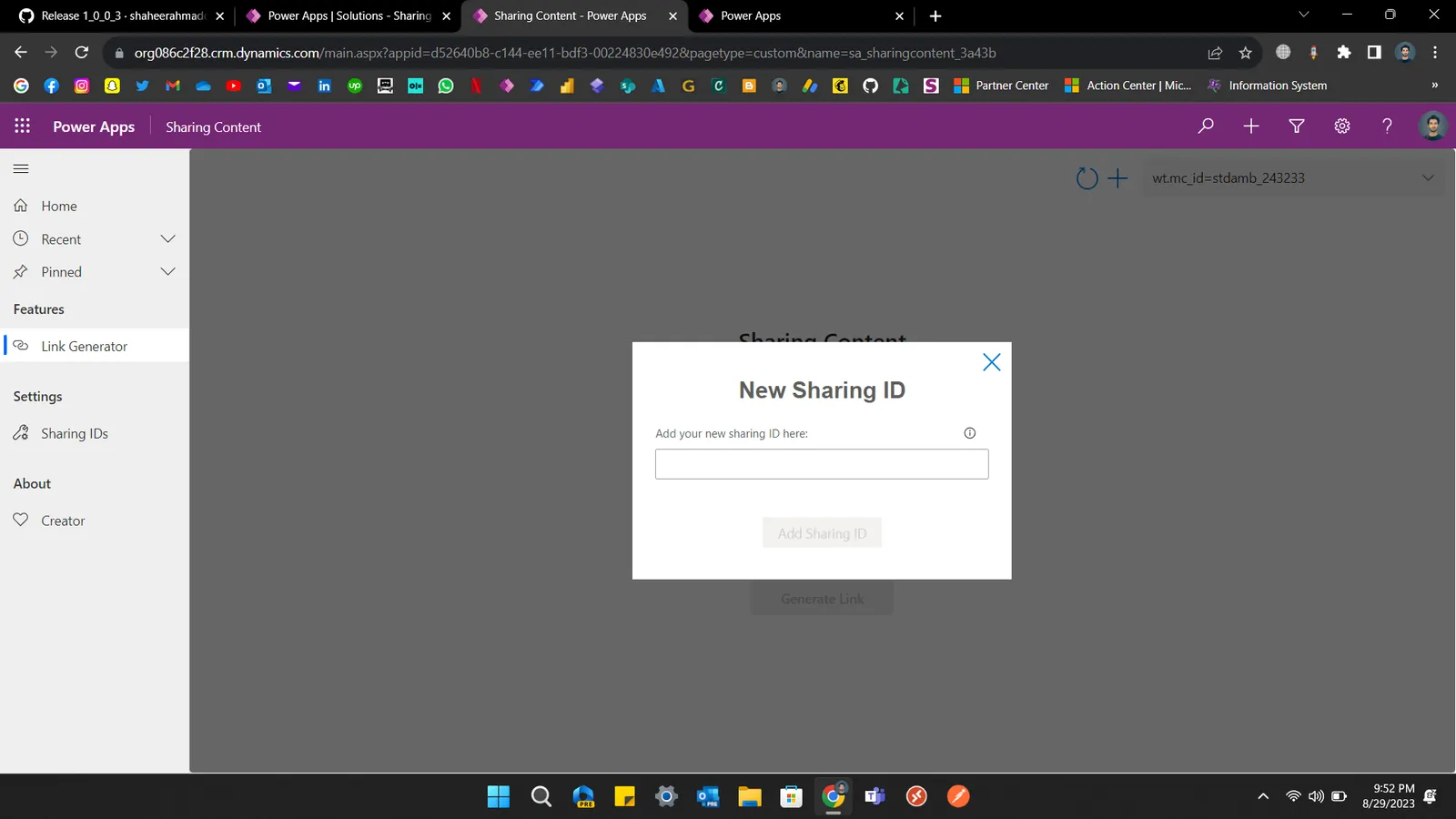Open the Action Center bookmark
Screen dimensions: 1456x819
1128,86
